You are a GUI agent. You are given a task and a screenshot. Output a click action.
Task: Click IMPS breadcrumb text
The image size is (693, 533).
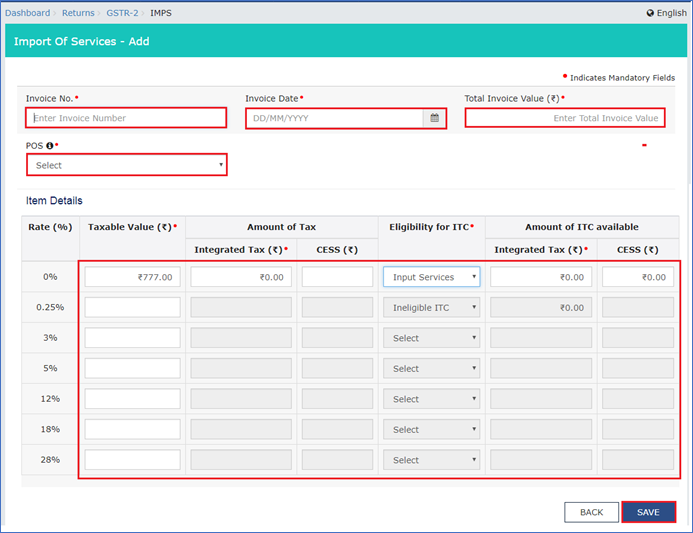[161, 13]
